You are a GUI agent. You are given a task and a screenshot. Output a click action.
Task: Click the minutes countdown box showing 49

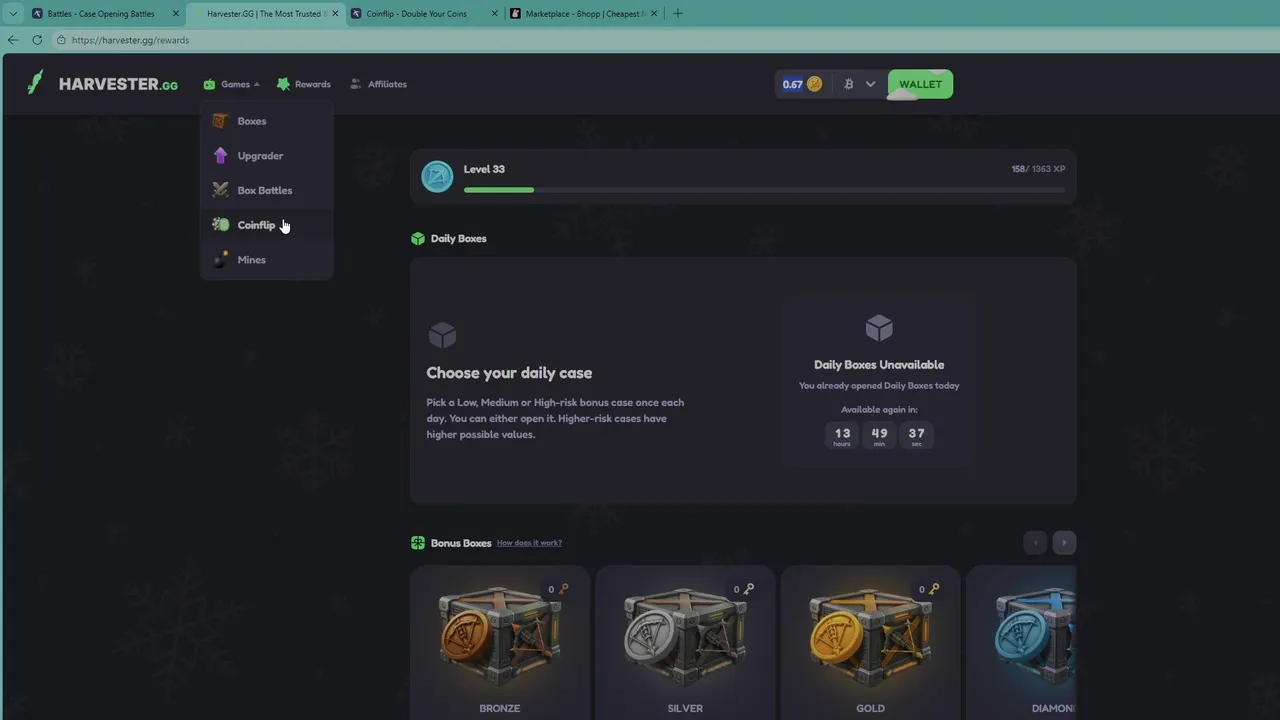click(879, 435)
